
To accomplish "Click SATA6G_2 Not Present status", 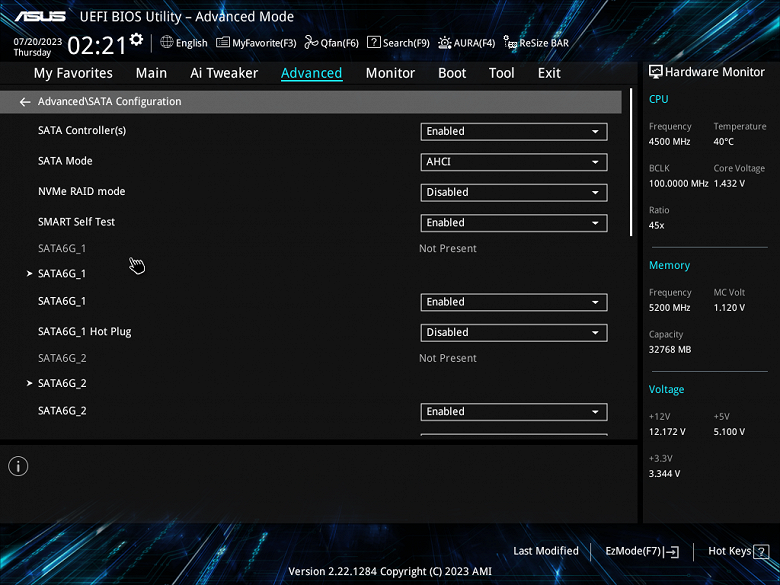I will 448,358.
